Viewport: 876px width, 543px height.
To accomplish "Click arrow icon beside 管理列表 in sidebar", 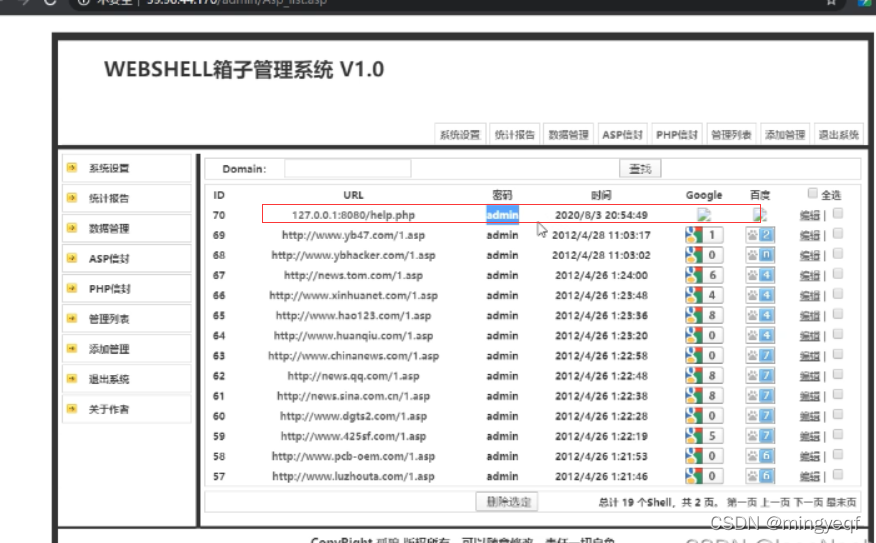I will (72, 318).
